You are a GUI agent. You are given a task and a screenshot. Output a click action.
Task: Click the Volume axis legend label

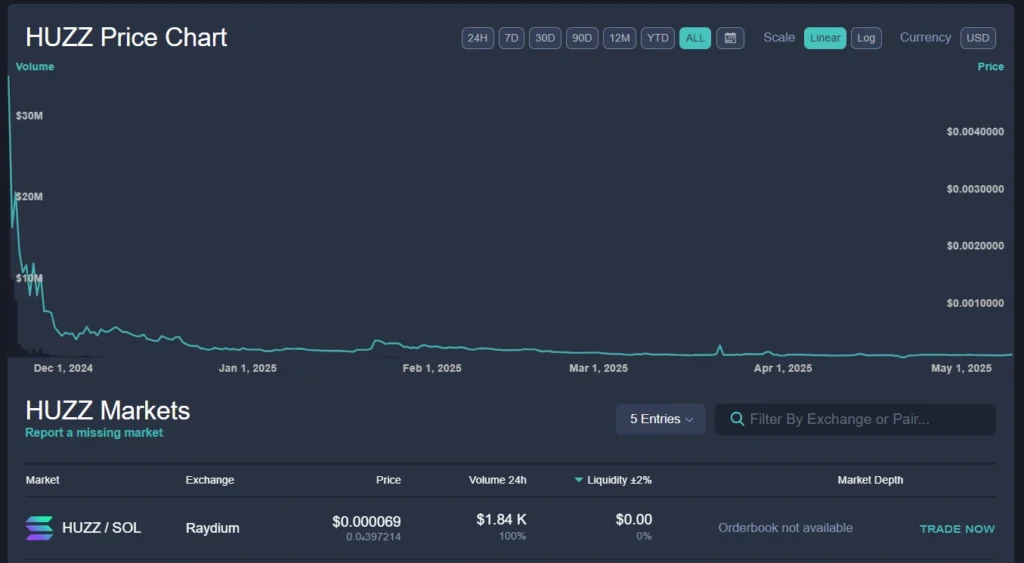(x=35, y=67)
